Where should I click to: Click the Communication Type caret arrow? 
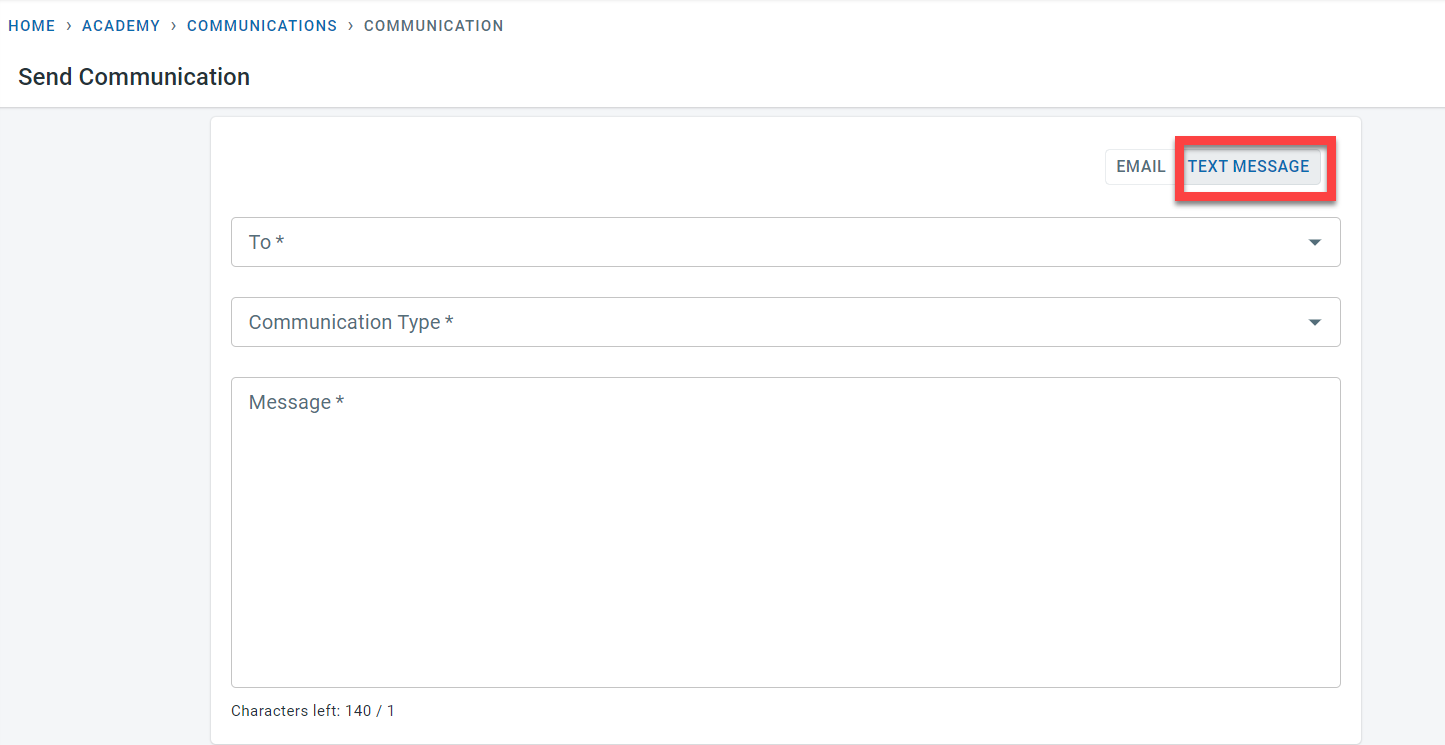[x=1314, y=323]
